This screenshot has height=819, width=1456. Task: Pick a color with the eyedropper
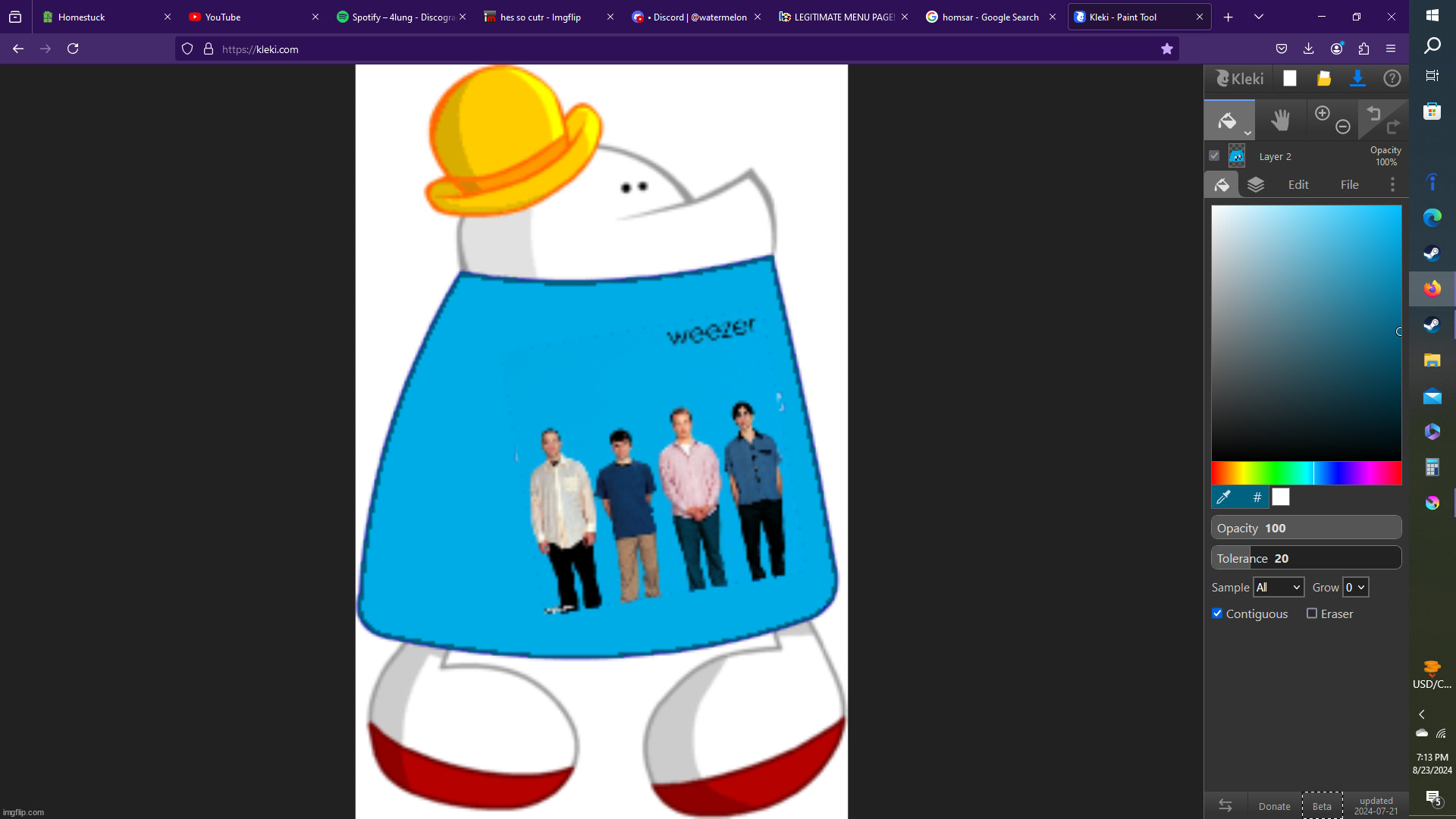[1223, 497]
